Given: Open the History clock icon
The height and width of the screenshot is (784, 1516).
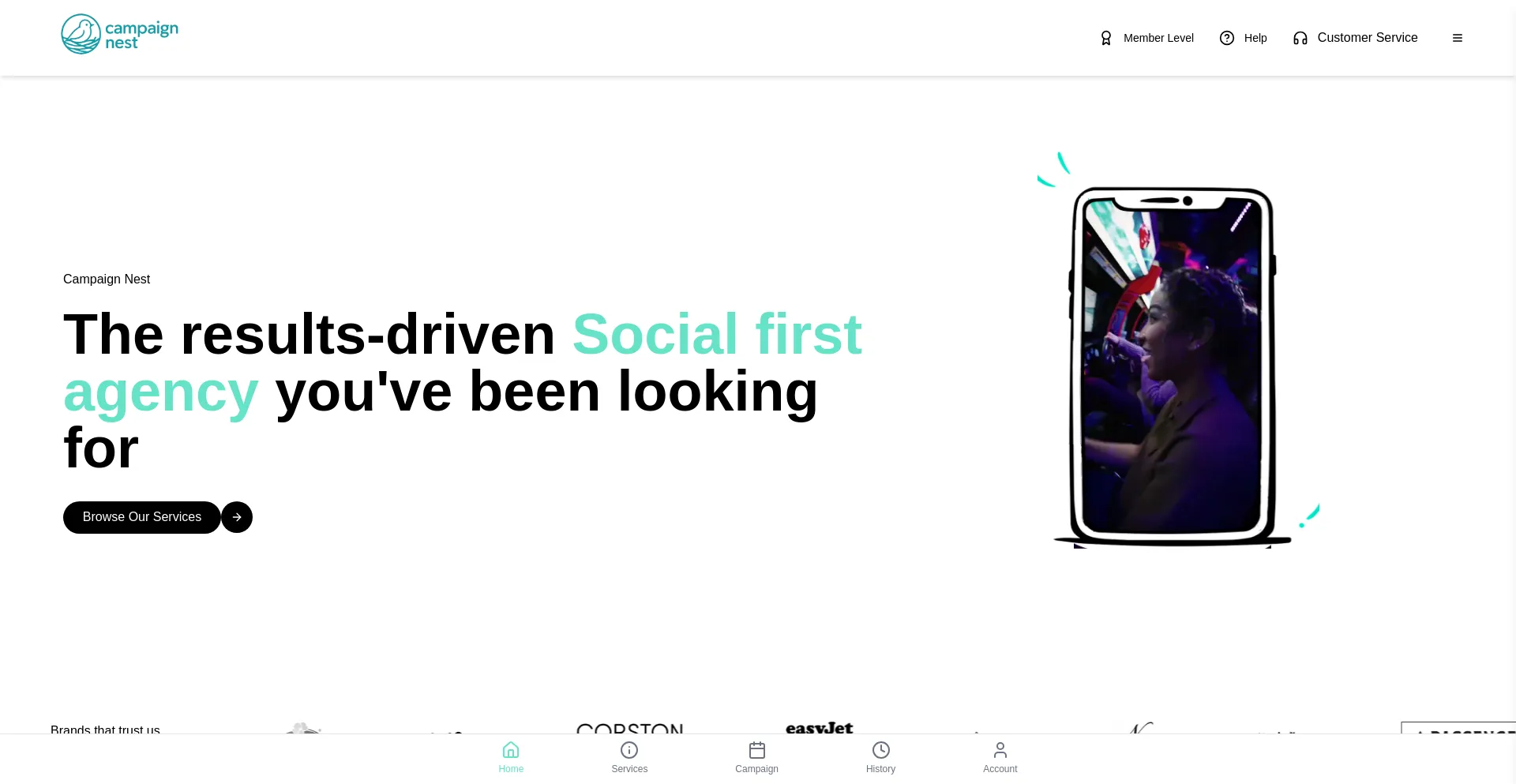Looking at the screenshot, I should pyautogui.click(x=881, y=750).
